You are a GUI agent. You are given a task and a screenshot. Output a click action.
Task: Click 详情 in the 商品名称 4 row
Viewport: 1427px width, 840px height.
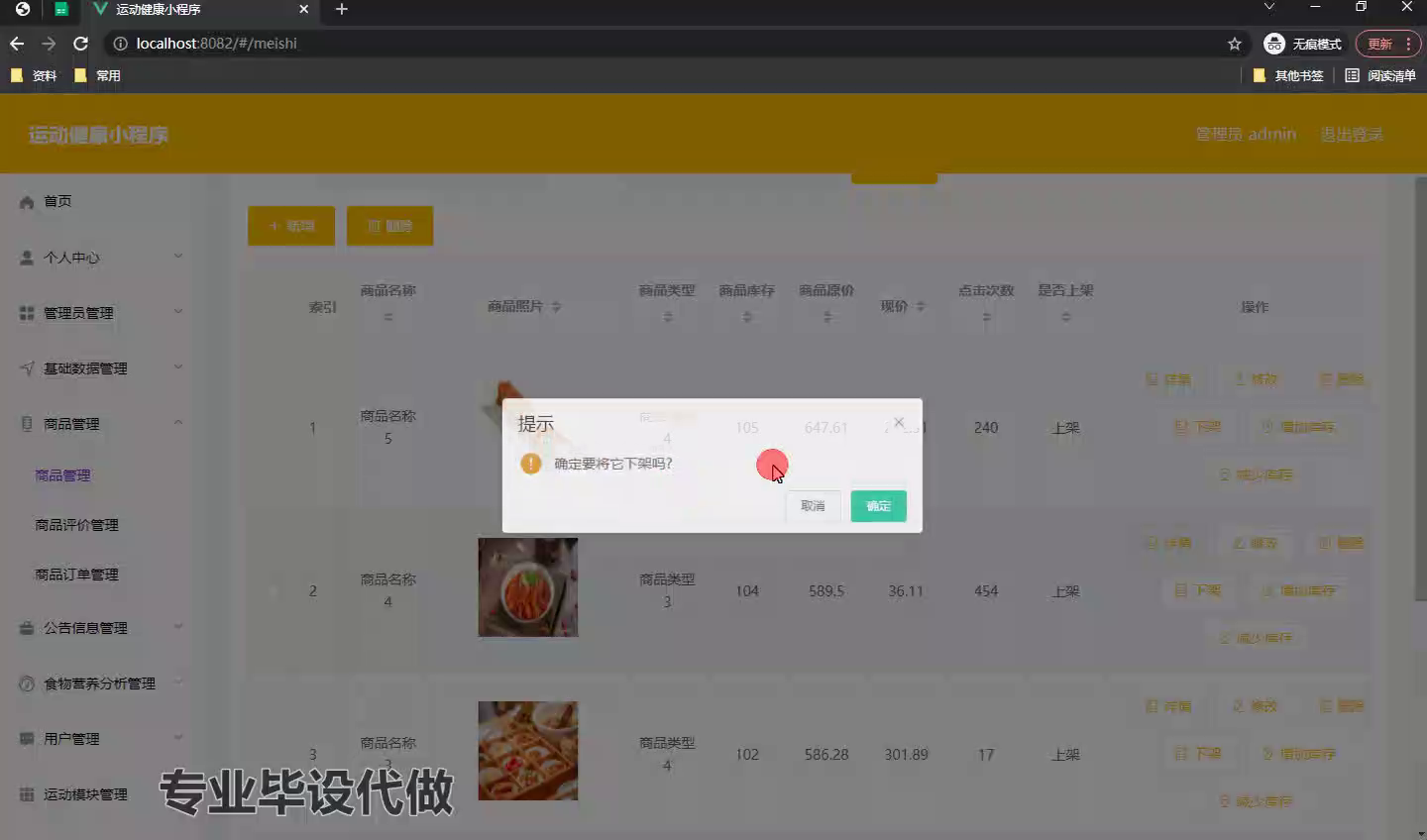(x=1168, y=543)
